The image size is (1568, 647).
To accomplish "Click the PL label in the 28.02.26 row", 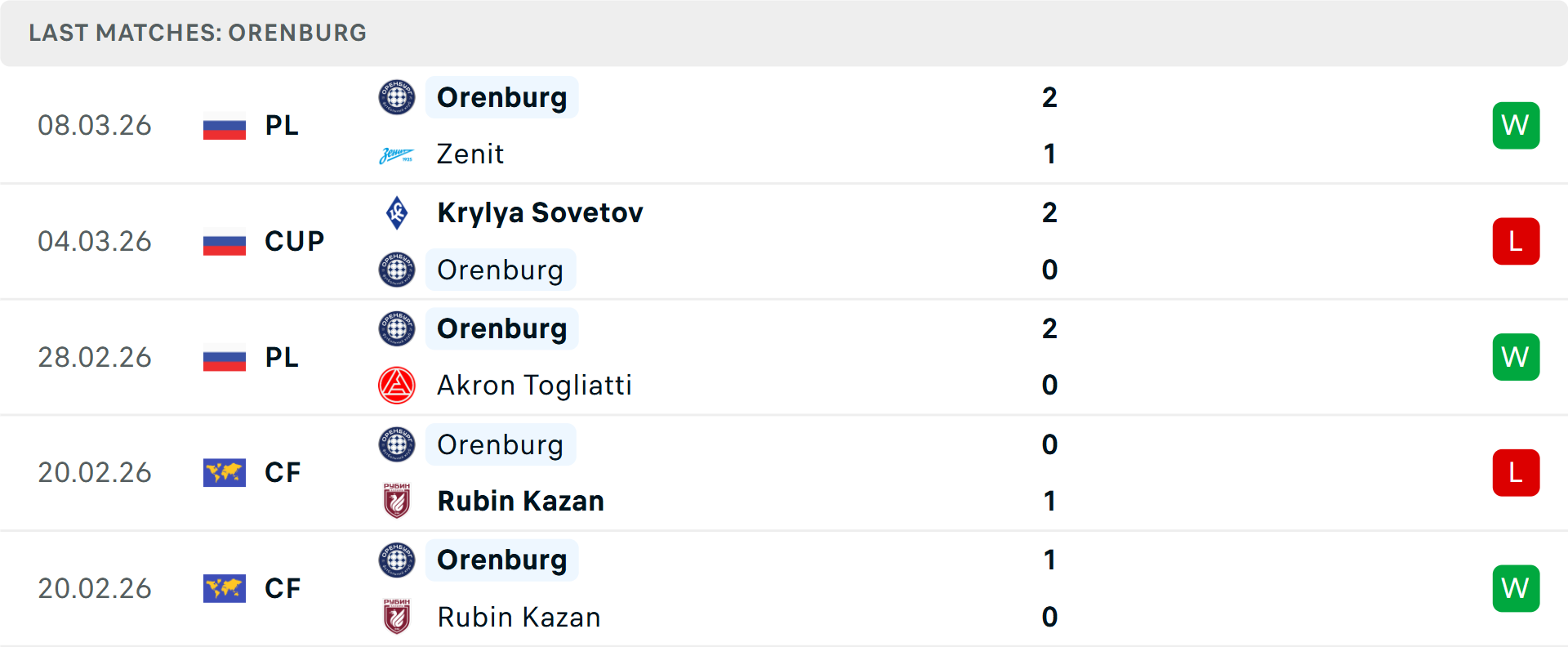I will pyautogui.click(x=282, y=357).
